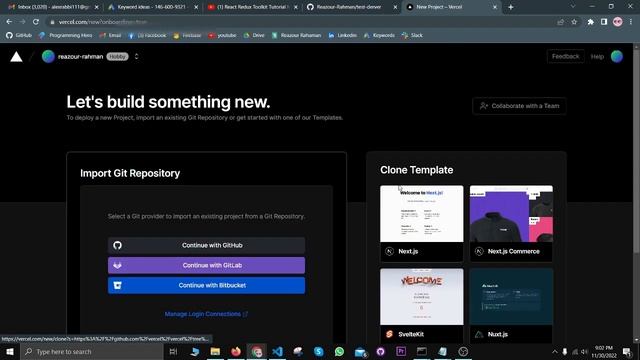This screenshot has width=640, height=360.
Task: Open Firefox from the taskbar
Action: click(x=236, y=351)
